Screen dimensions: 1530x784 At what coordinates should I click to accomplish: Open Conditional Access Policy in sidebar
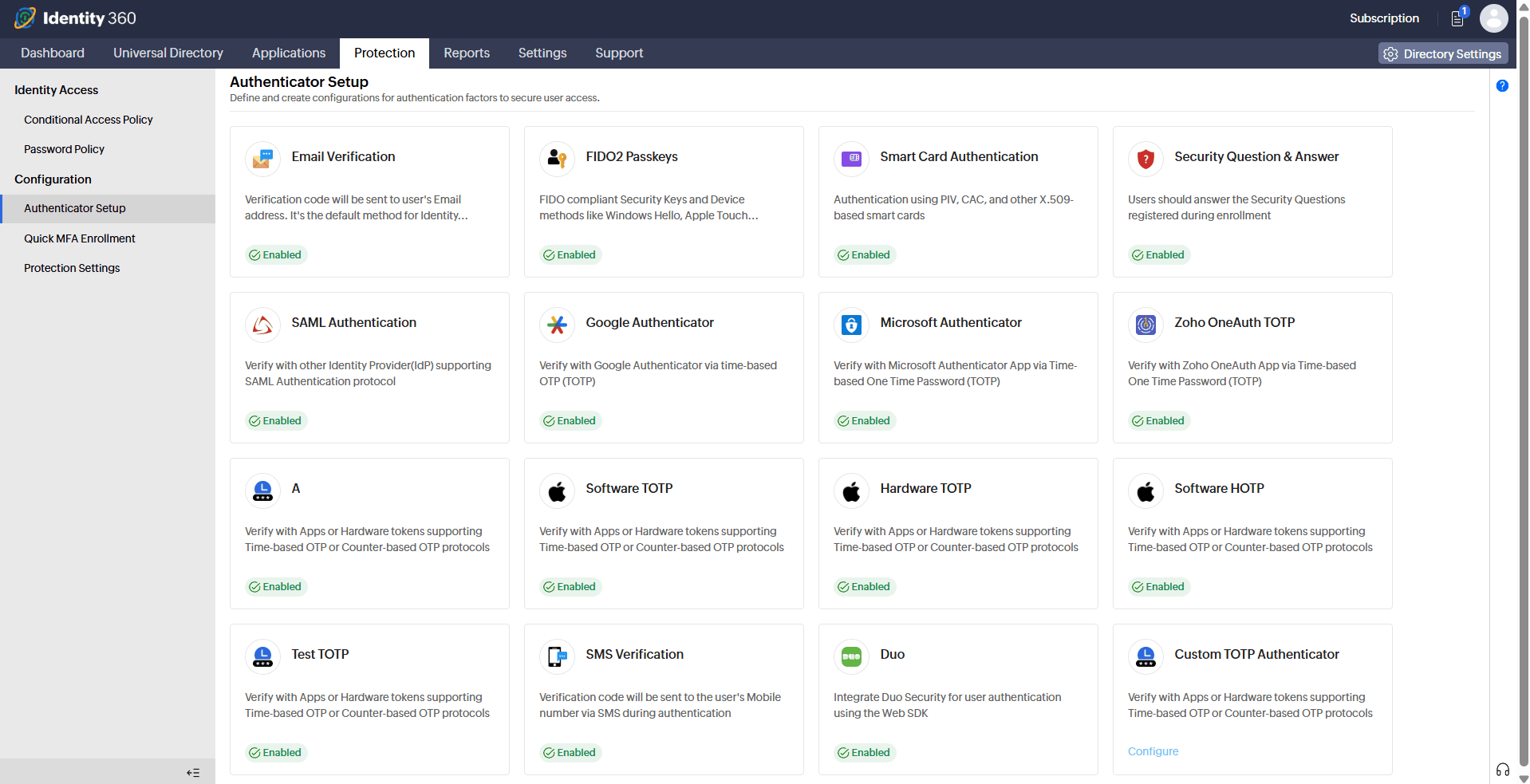[89, 120]
